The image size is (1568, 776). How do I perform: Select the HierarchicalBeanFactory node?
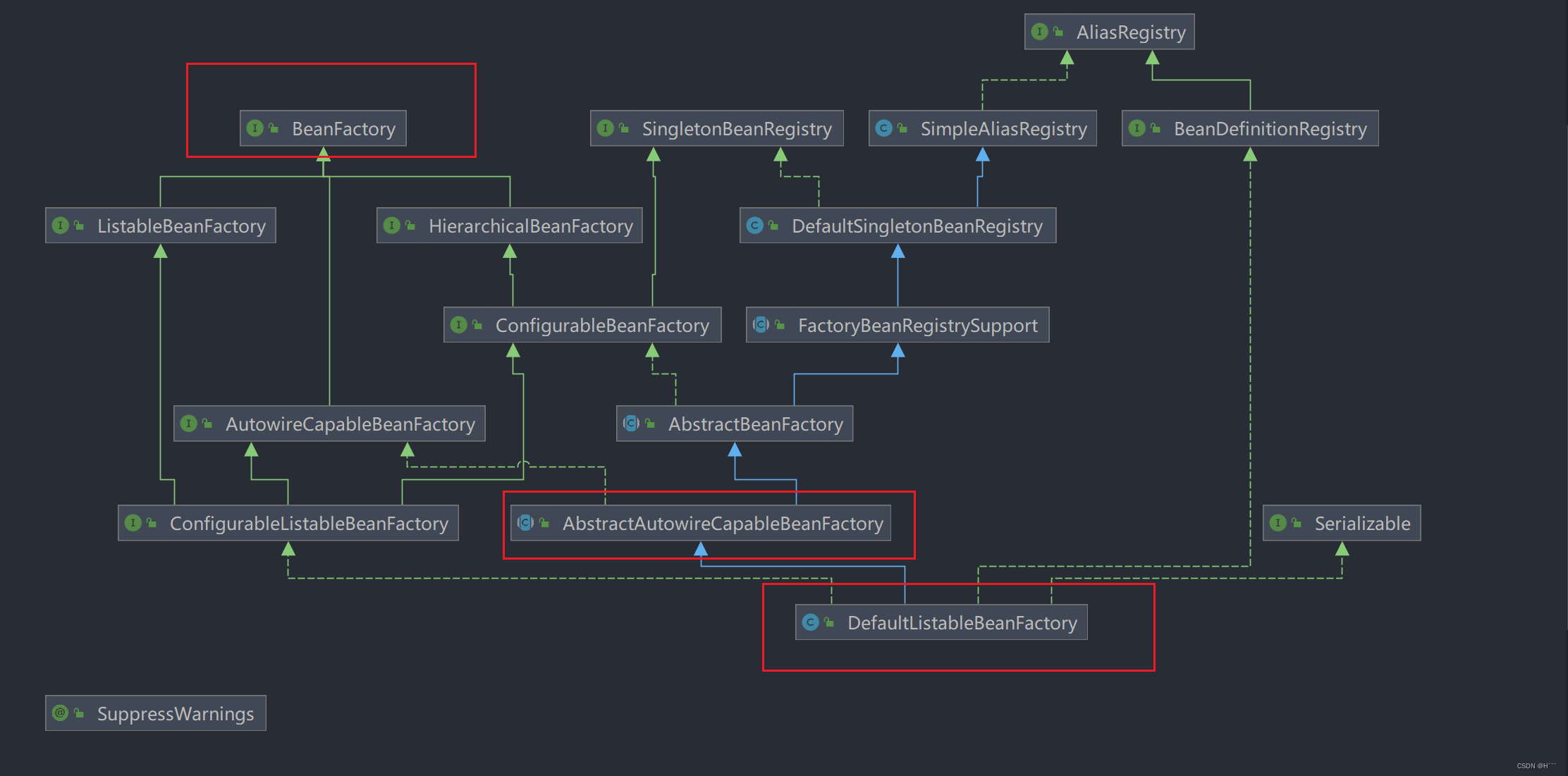pos(509,226)
